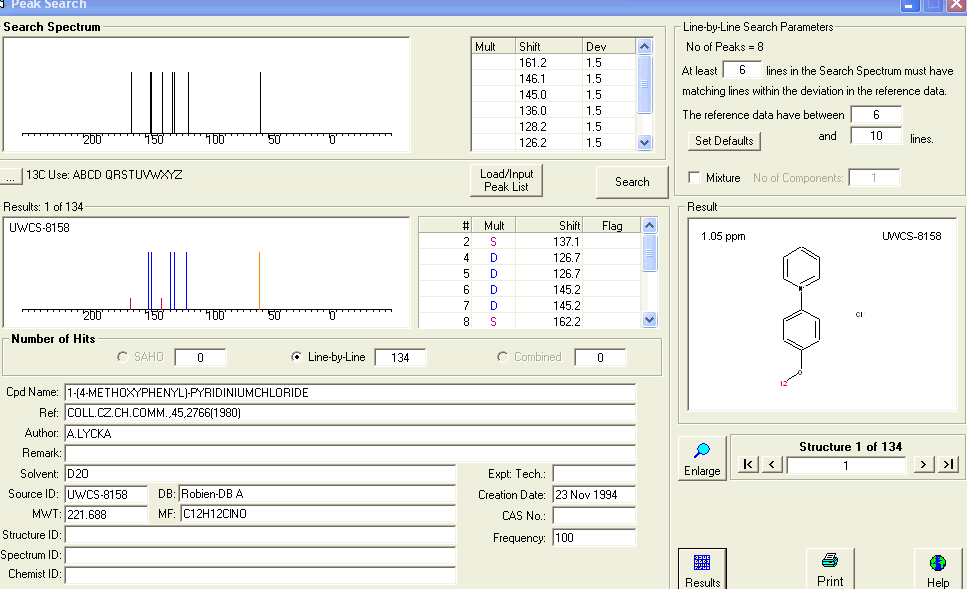Select the SAHO radio option

123,357
